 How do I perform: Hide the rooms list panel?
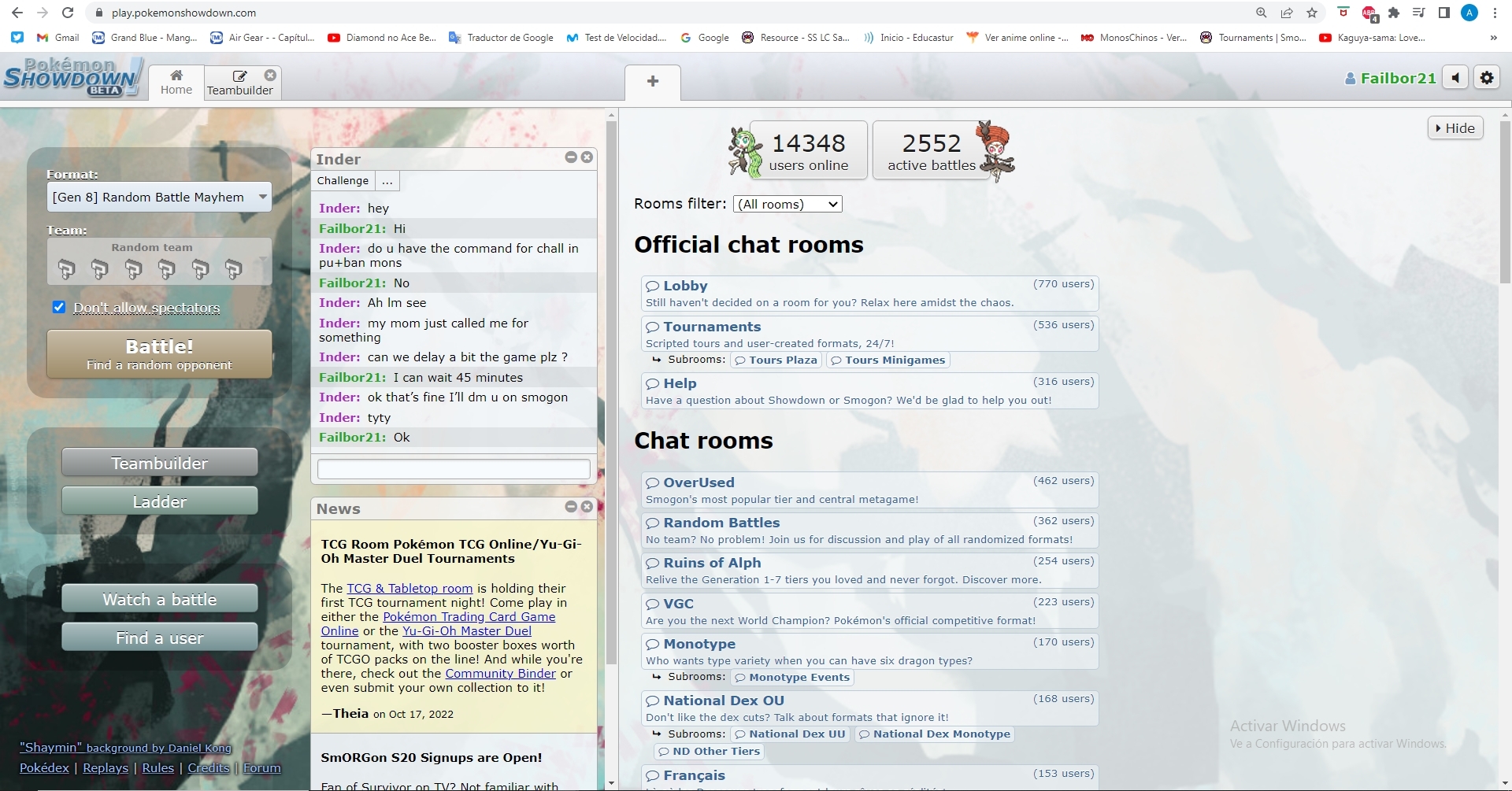[1455, 128]
